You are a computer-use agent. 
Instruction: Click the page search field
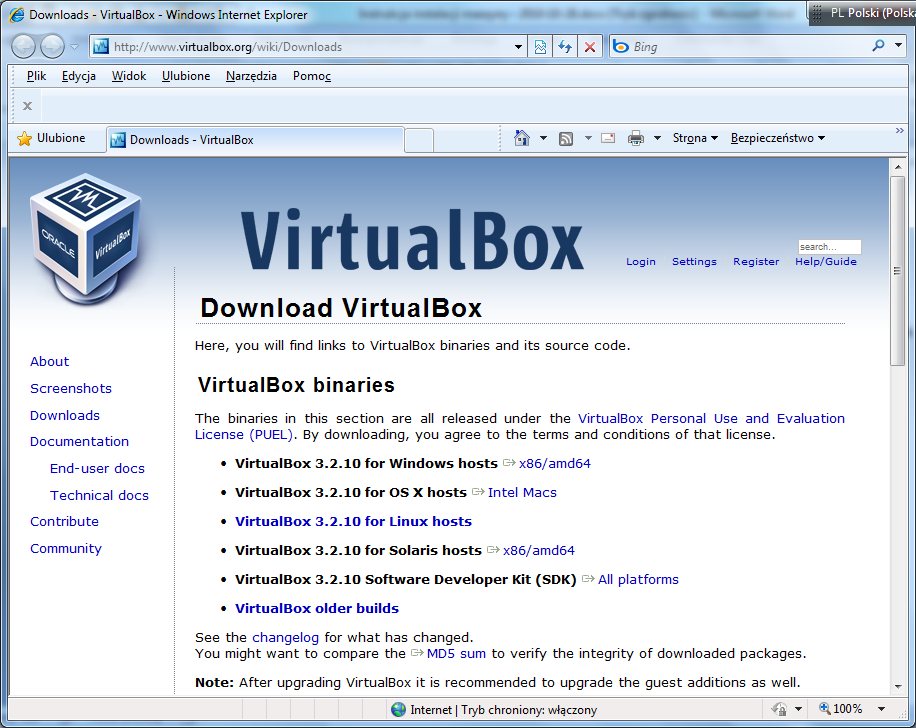tap(830, 247)
